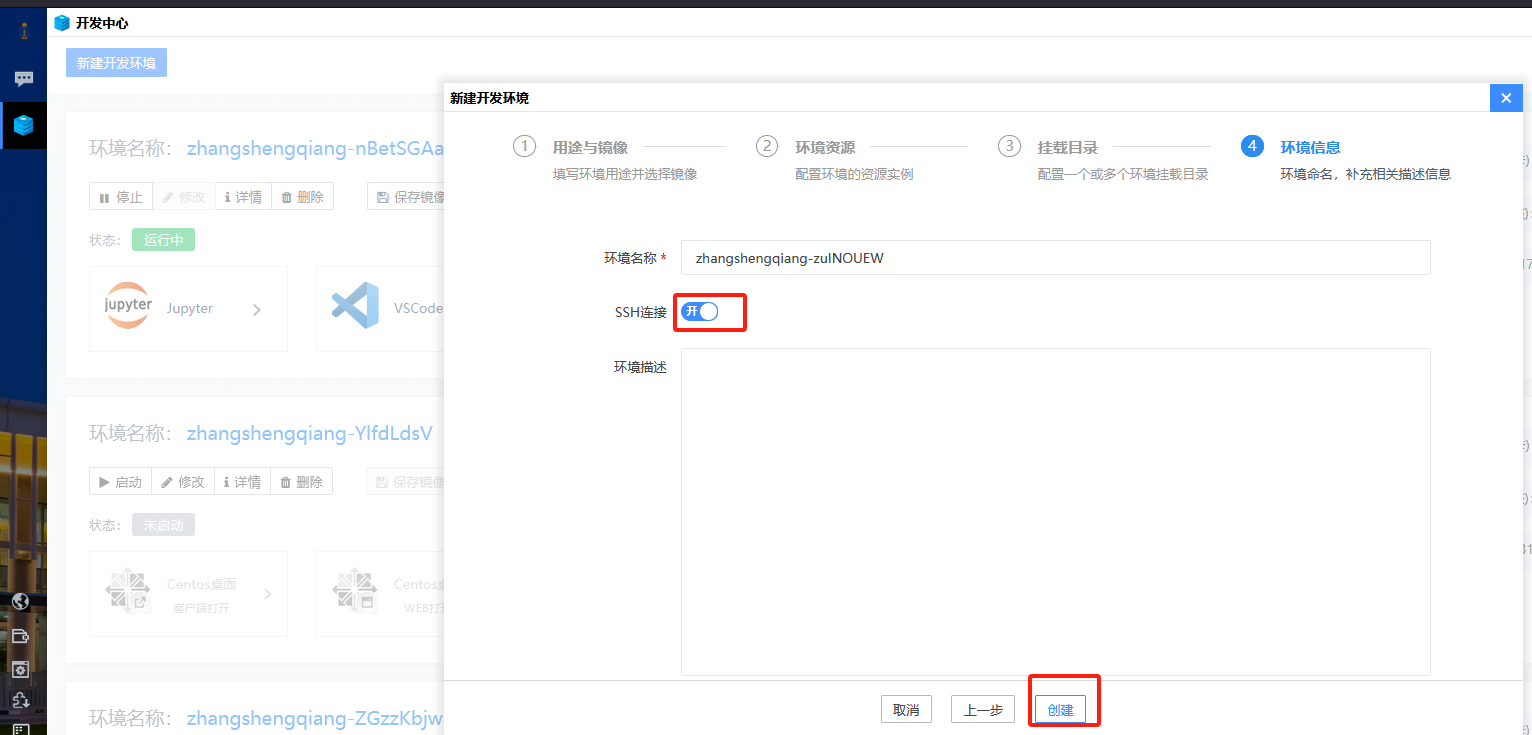Open environment link zhangshengqiang-nBetSGAa
The width and height of the screenshot is (1532, 735).
pyautogui.click(x=315, y=149)
